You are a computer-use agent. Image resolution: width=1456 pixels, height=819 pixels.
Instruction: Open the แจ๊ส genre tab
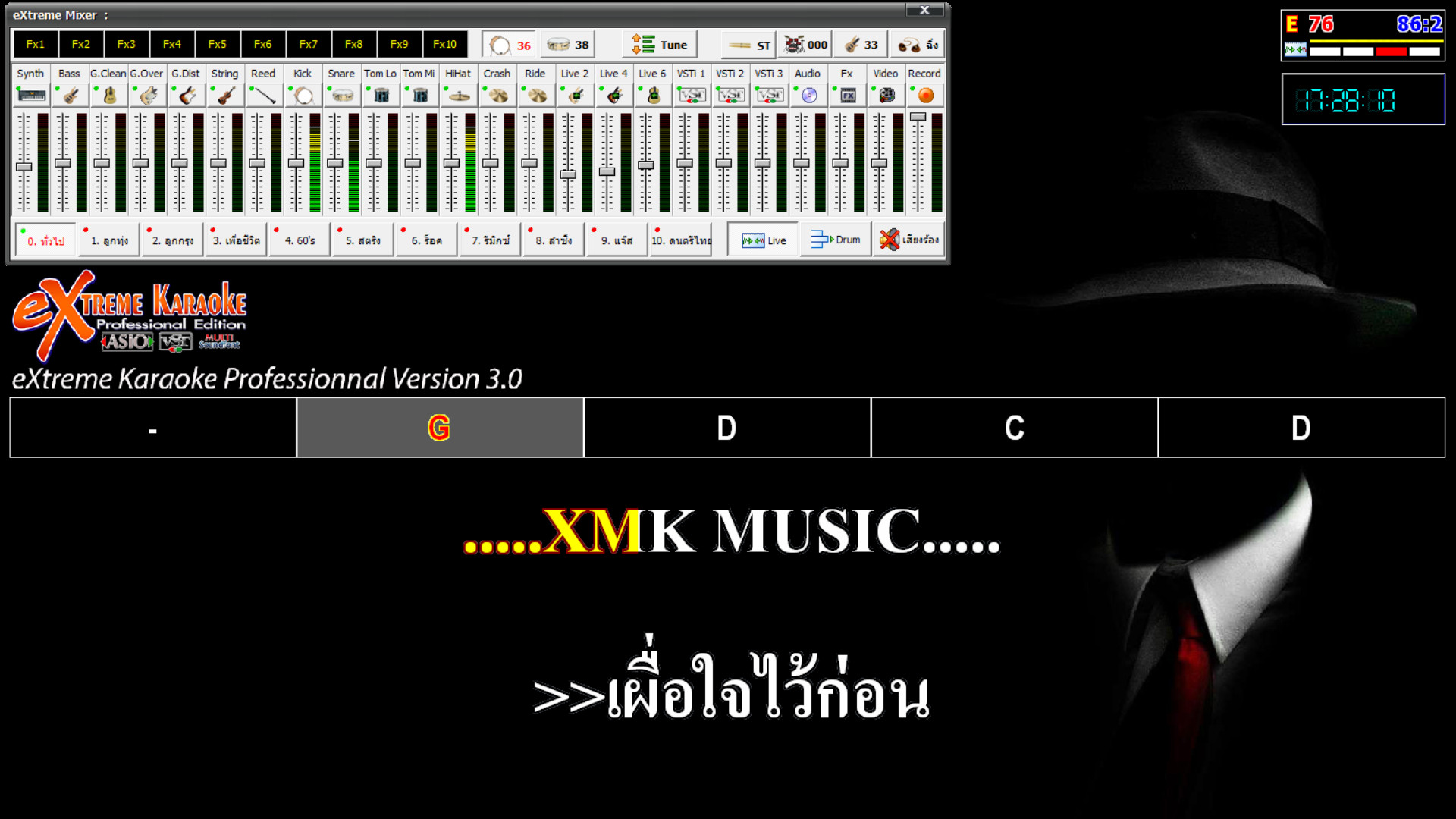tap(616, 240)
